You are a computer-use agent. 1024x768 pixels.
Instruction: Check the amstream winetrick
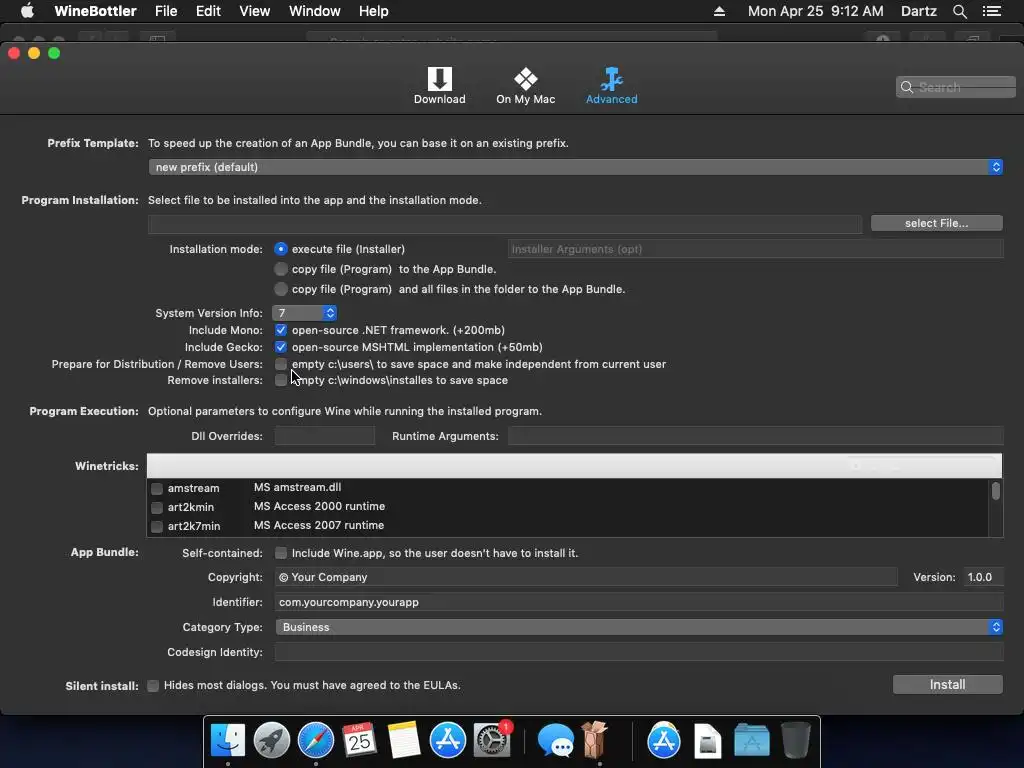click(157, 488)
